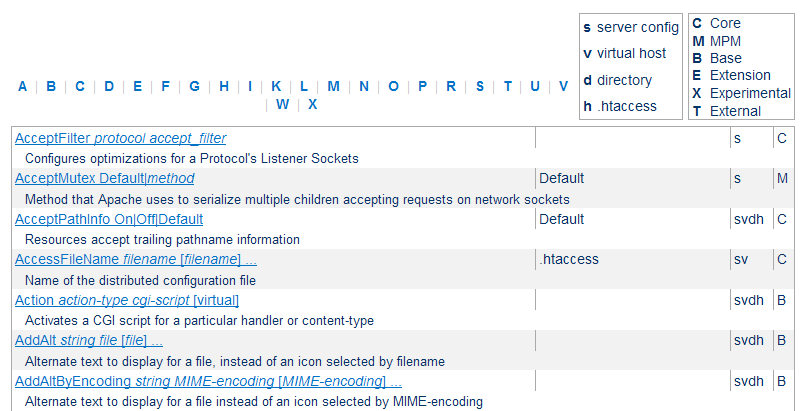This screenshot has height=411, width=805.
Task: Jump to letter H in index
Action: pos(224,86)
